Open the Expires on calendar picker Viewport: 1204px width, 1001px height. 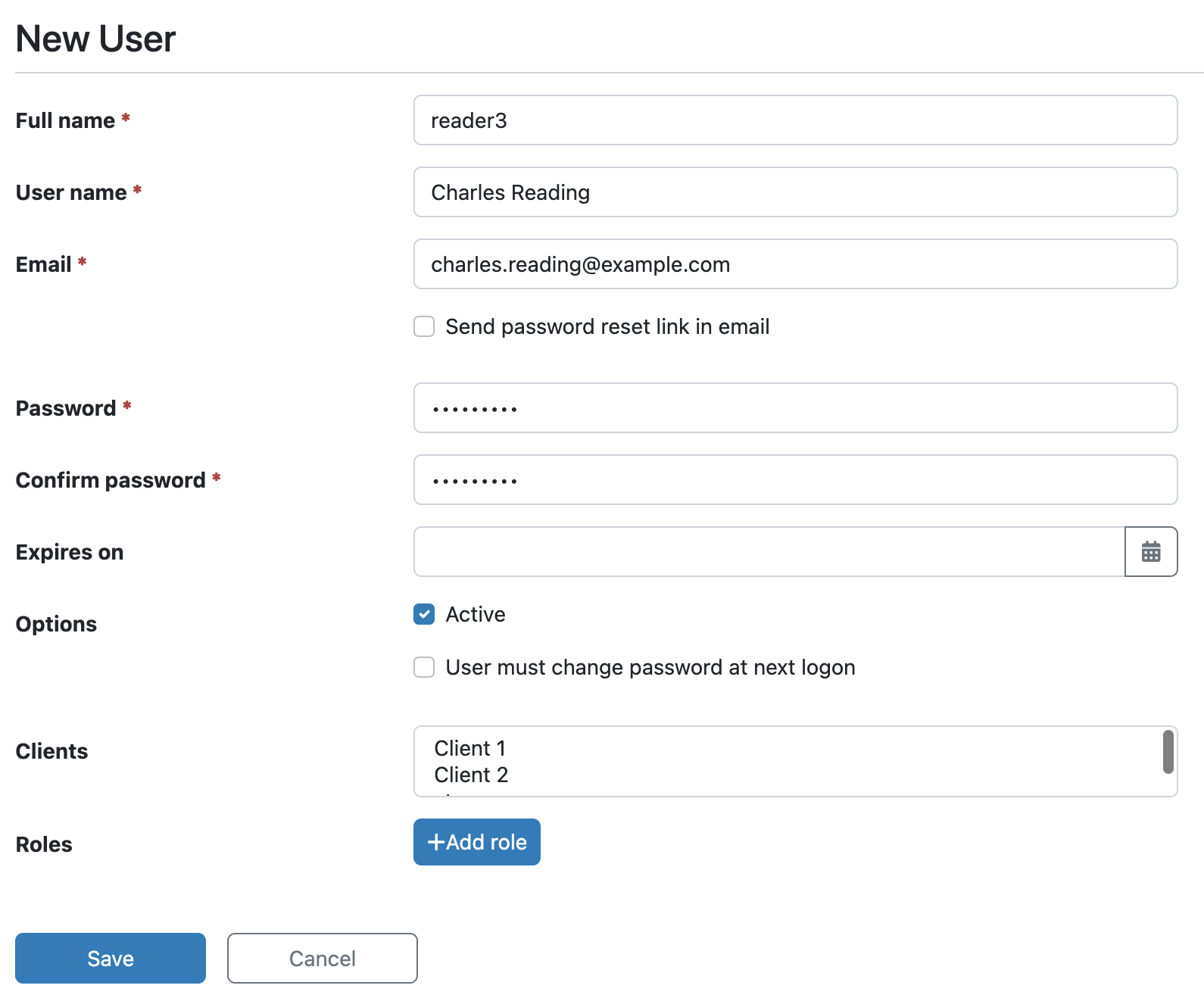tap(1151, 551)
